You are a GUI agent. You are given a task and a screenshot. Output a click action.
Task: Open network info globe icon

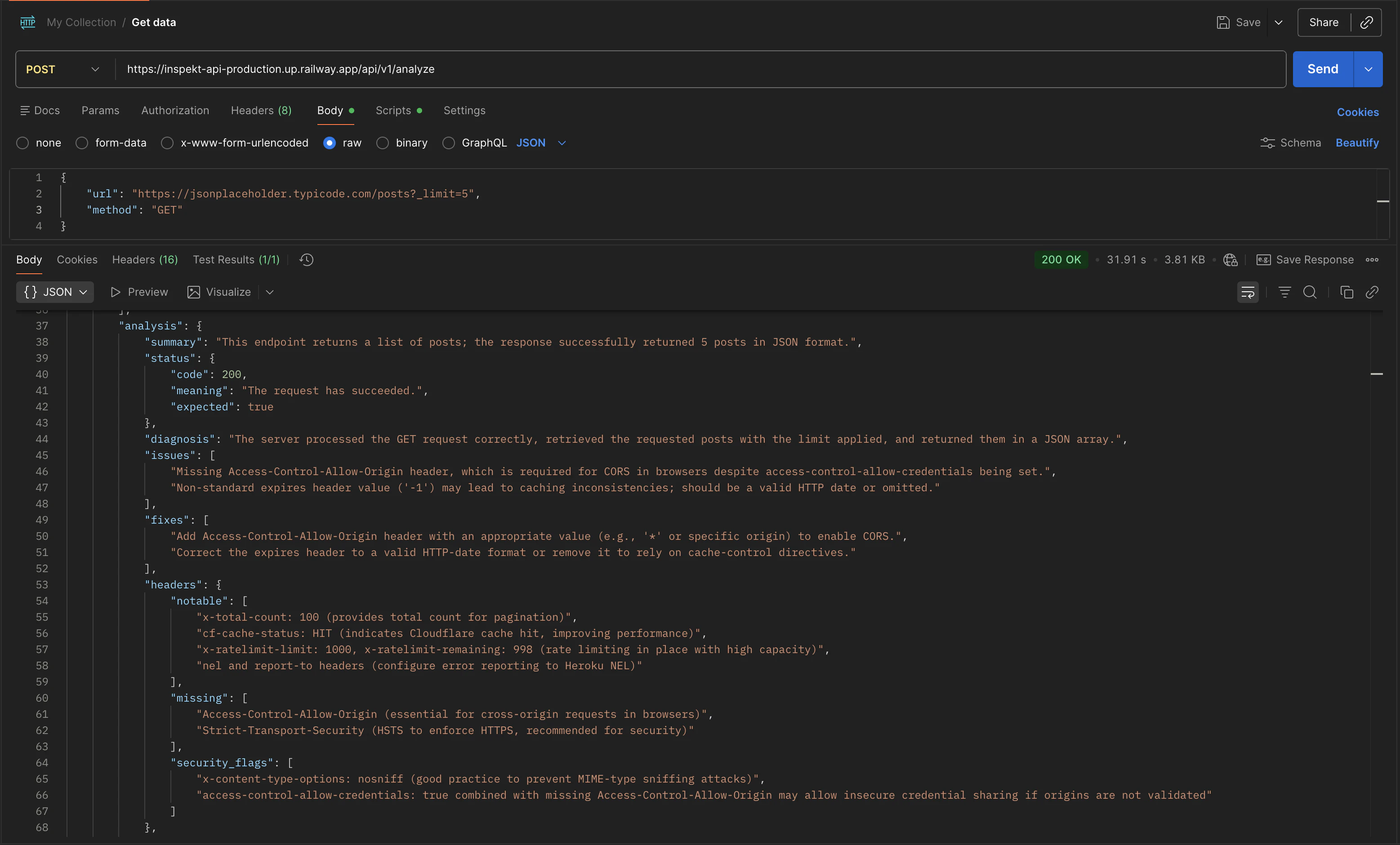pos(1230,259)
